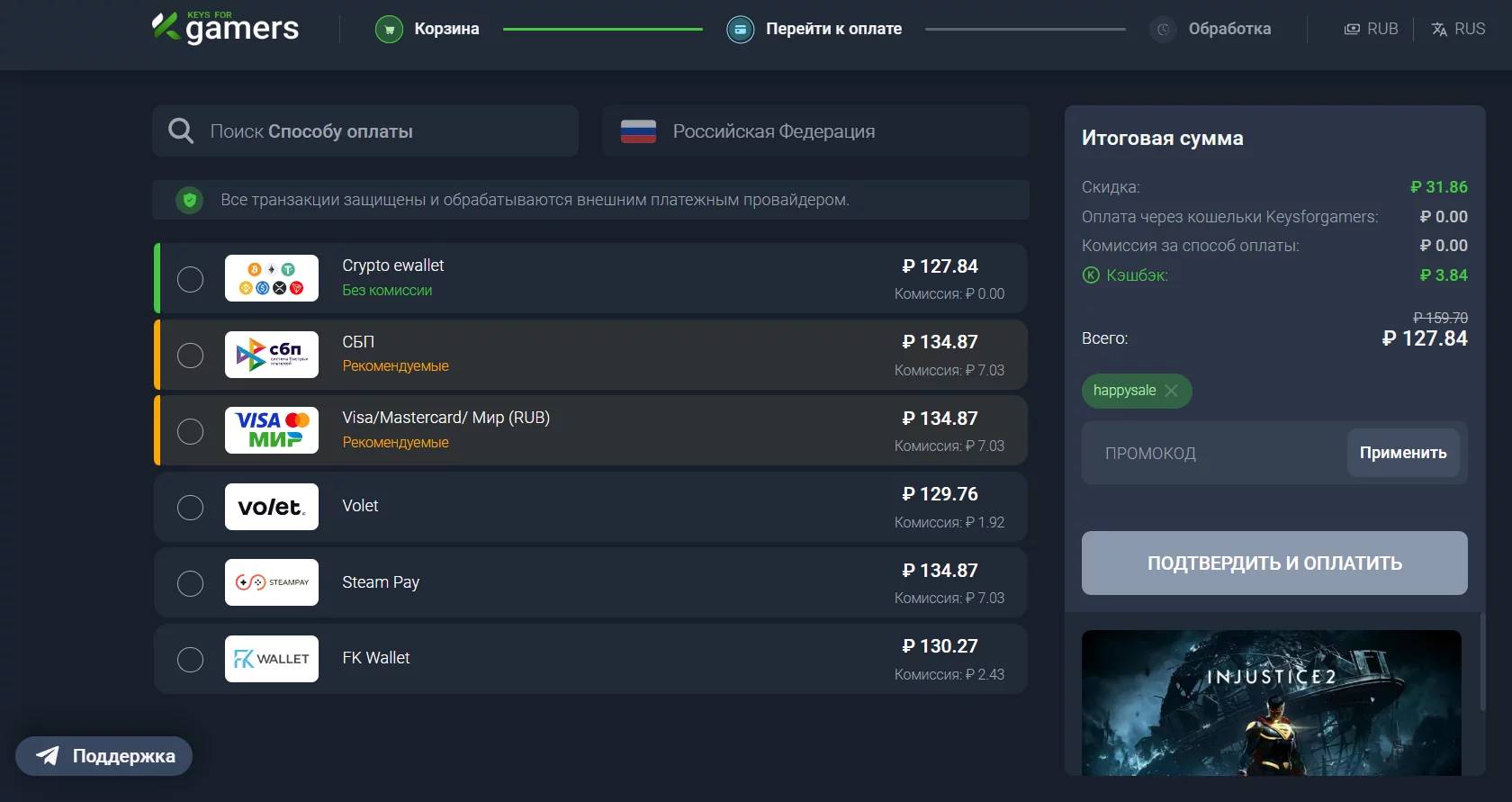1512x802 pixels.
Task: Open the Keys for Gamers logo
Action: 225,27
